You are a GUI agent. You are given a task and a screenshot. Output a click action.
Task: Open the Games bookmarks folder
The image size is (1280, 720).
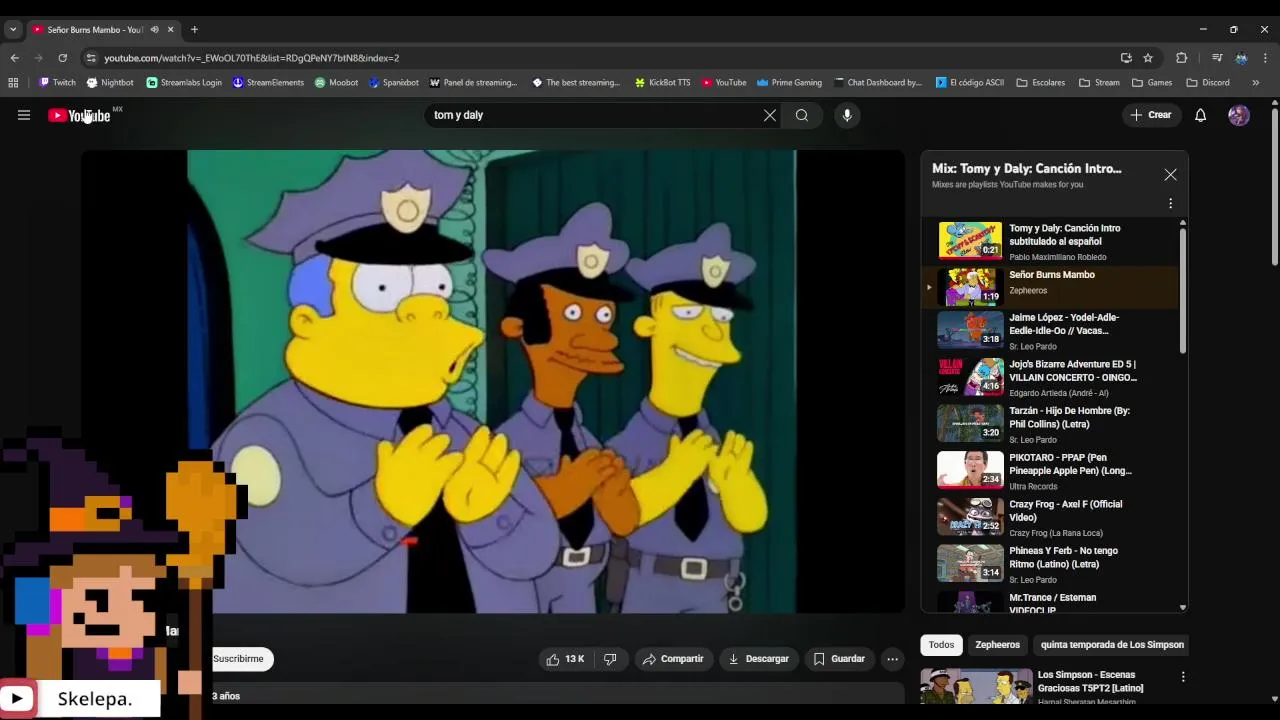(1152, 83)
